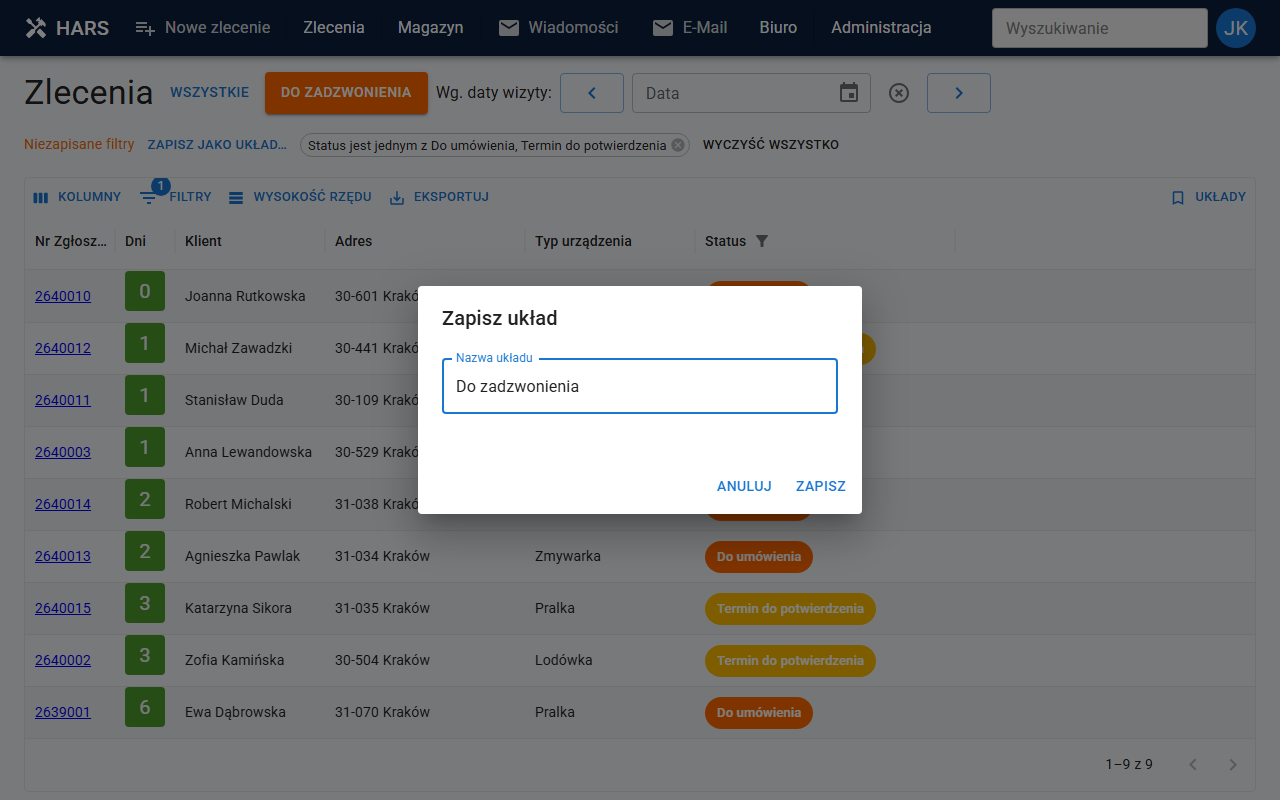The height and width of the screenshot is (800, 1280).
Task: Go to next table page
Action: (1233, 765)
